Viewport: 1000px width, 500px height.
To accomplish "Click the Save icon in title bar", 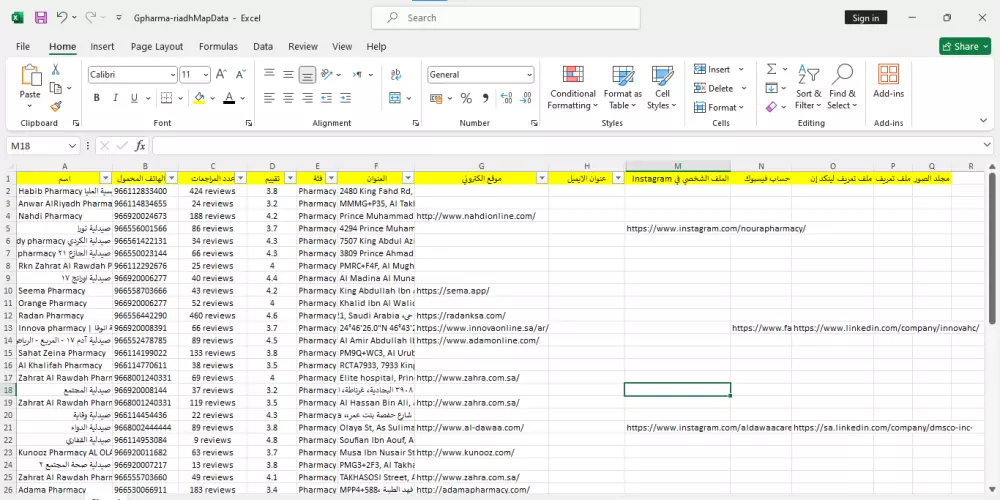I will point(41,18).
